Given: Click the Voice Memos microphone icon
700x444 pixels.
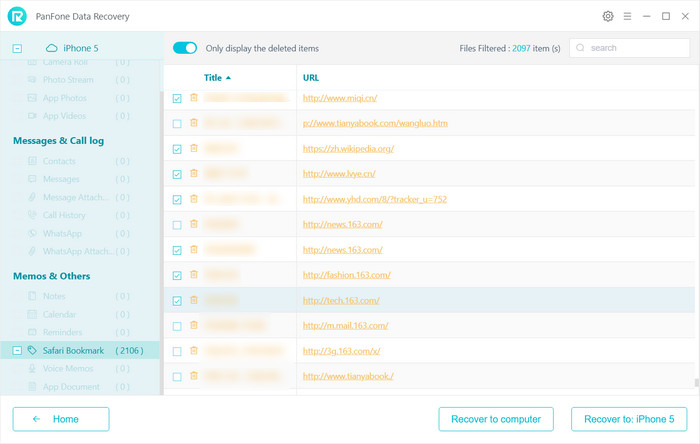Looking at the screenshot, I should pos(32,369).
